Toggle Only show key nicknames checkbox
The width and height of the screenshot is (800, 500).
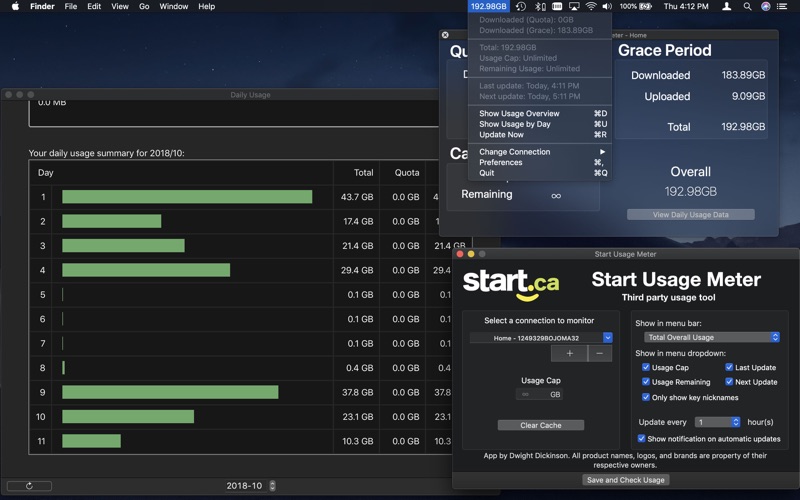(645, 397)
